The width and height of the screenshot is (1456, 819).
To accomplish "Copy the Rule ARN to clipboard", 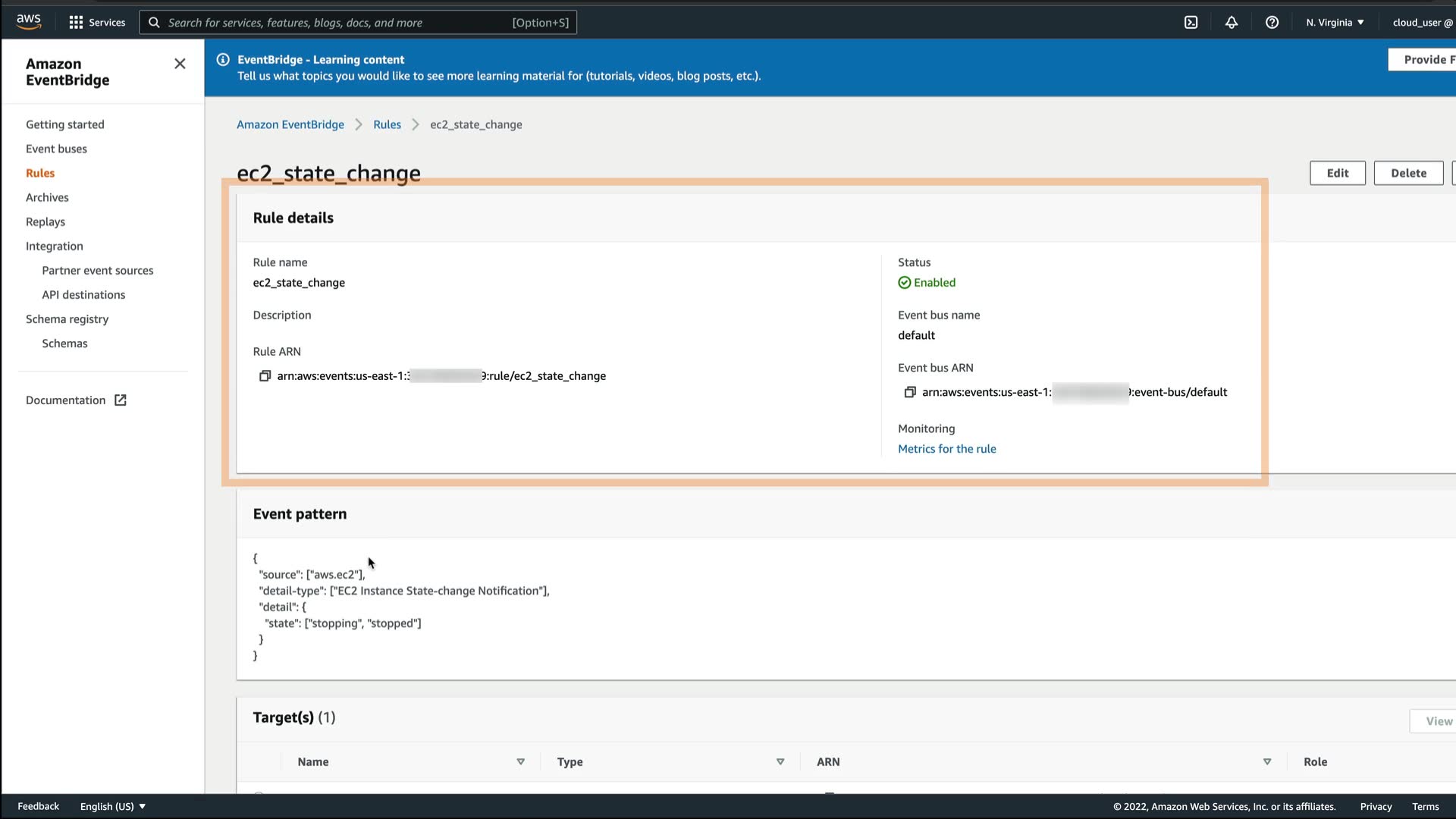I will click(265, 376).
